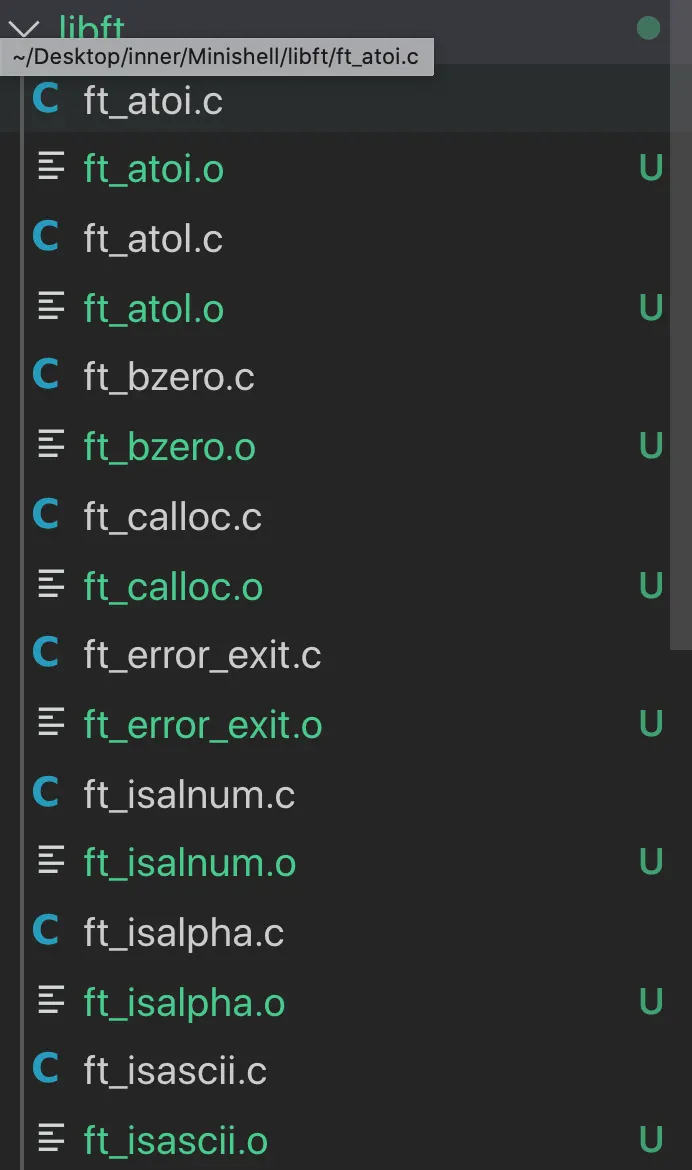Click the file icon beside ft_atoi.o
This screenshot has height=1170, width=692.
[51, 168]
